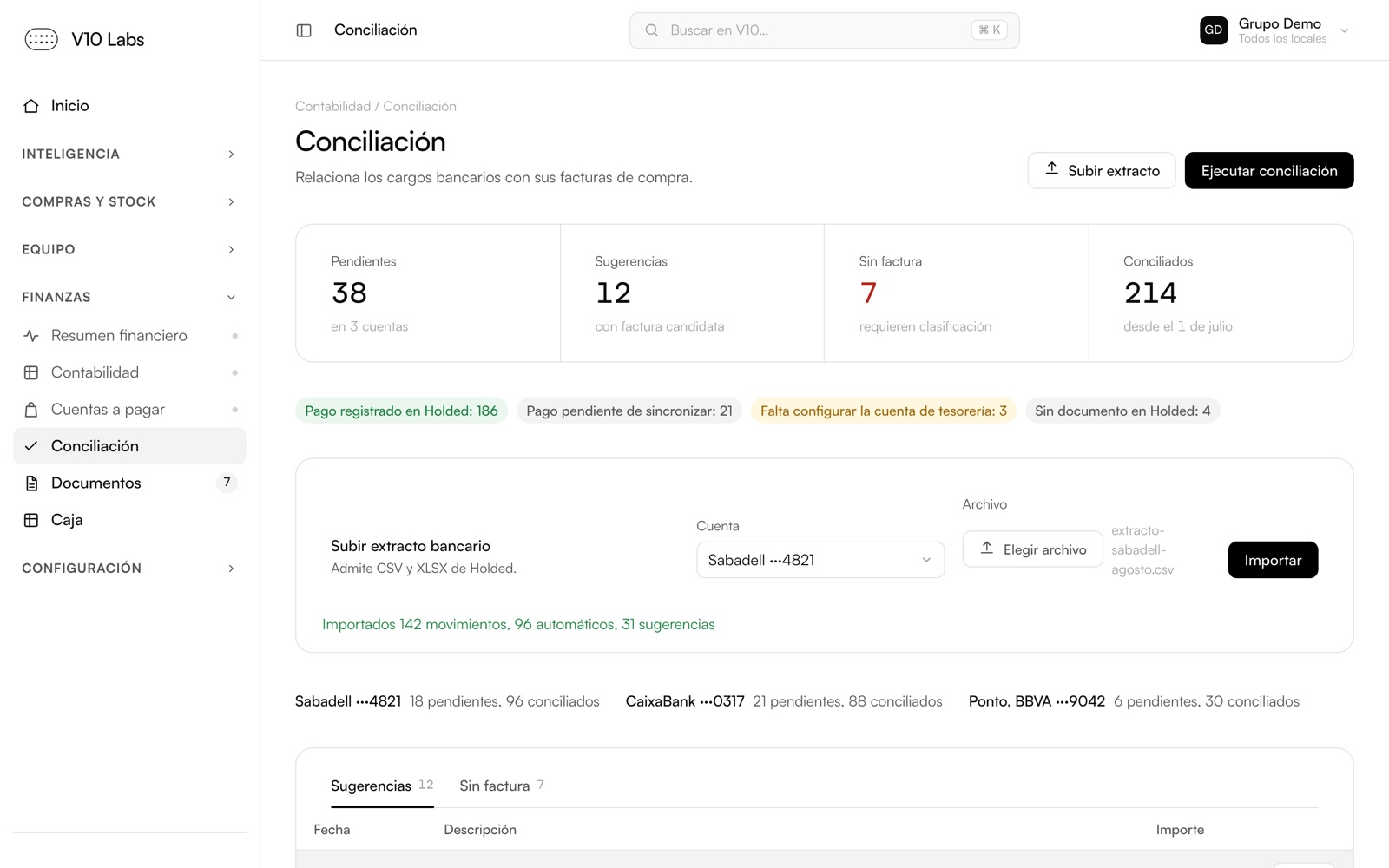Click the Sugerencias 12 card
Screen dimensions: 1389x868
point(692,293)
